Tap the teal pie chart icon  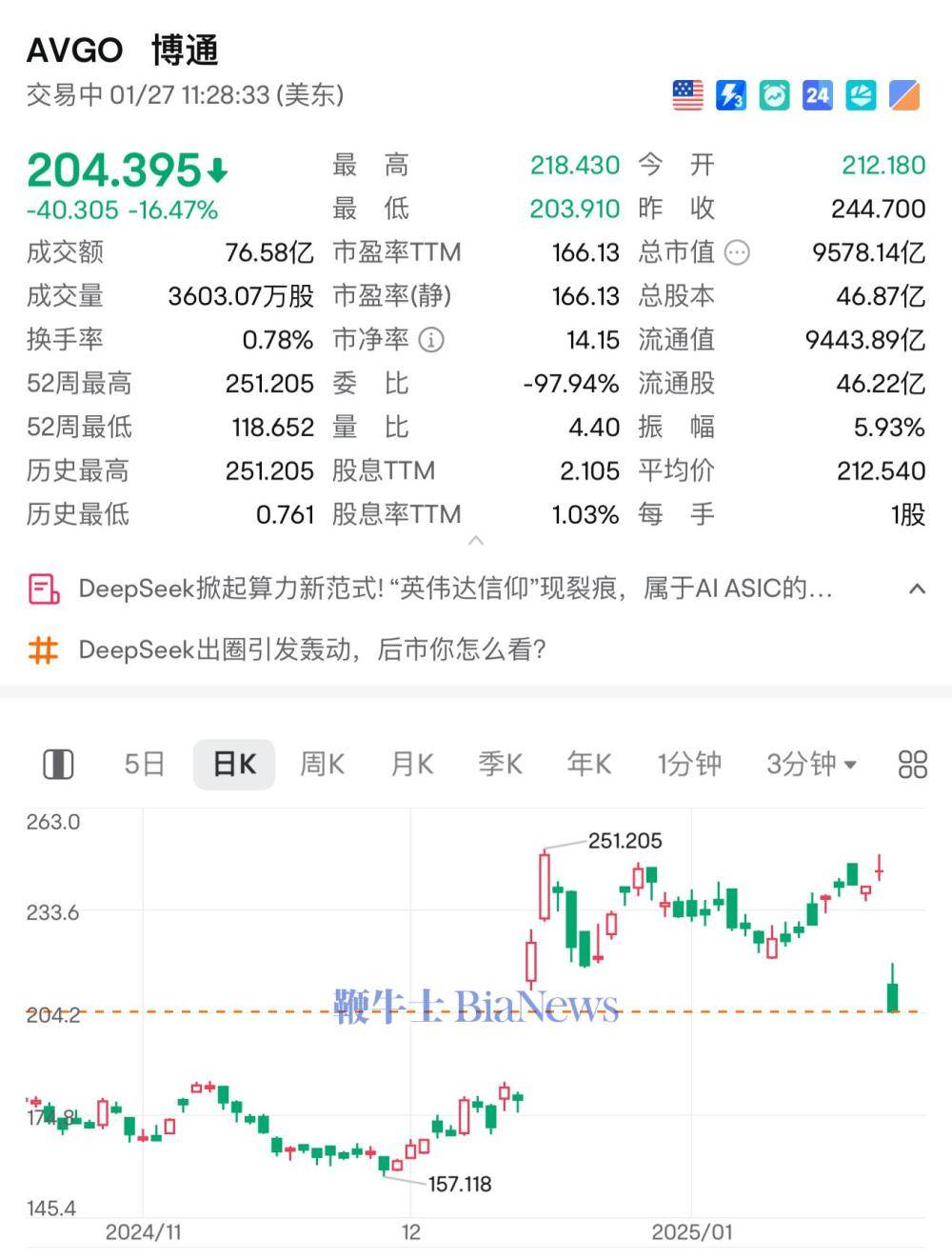click(861, 95)
